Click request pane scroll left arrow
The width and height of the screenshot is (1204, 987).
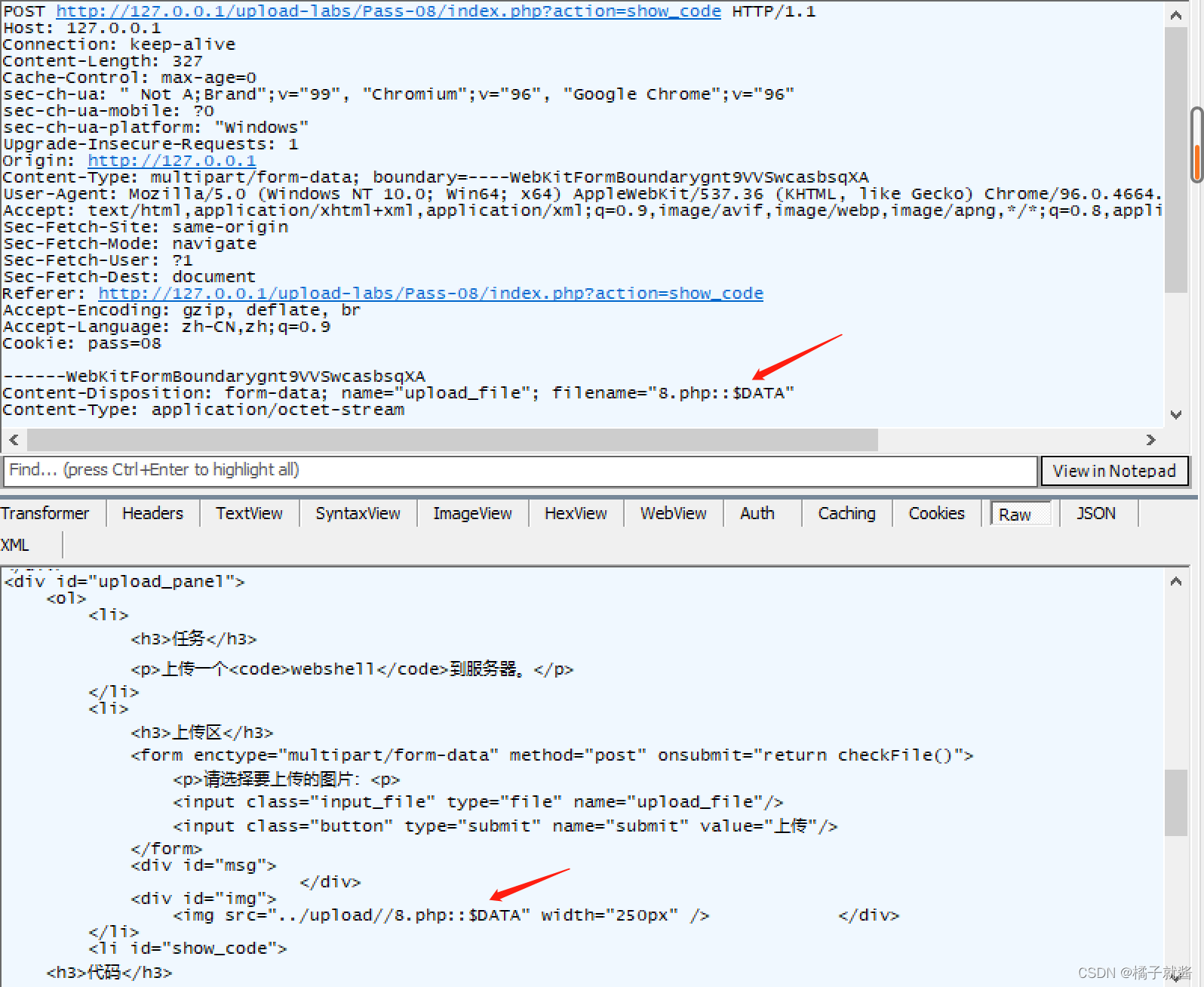pyautogui.click(x=14, y=440)
